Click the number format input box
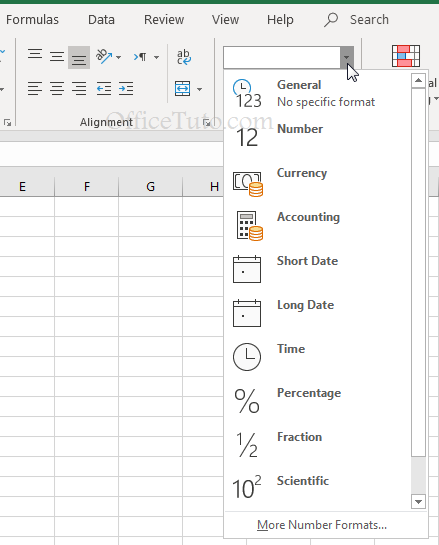 tap(282, 57)
